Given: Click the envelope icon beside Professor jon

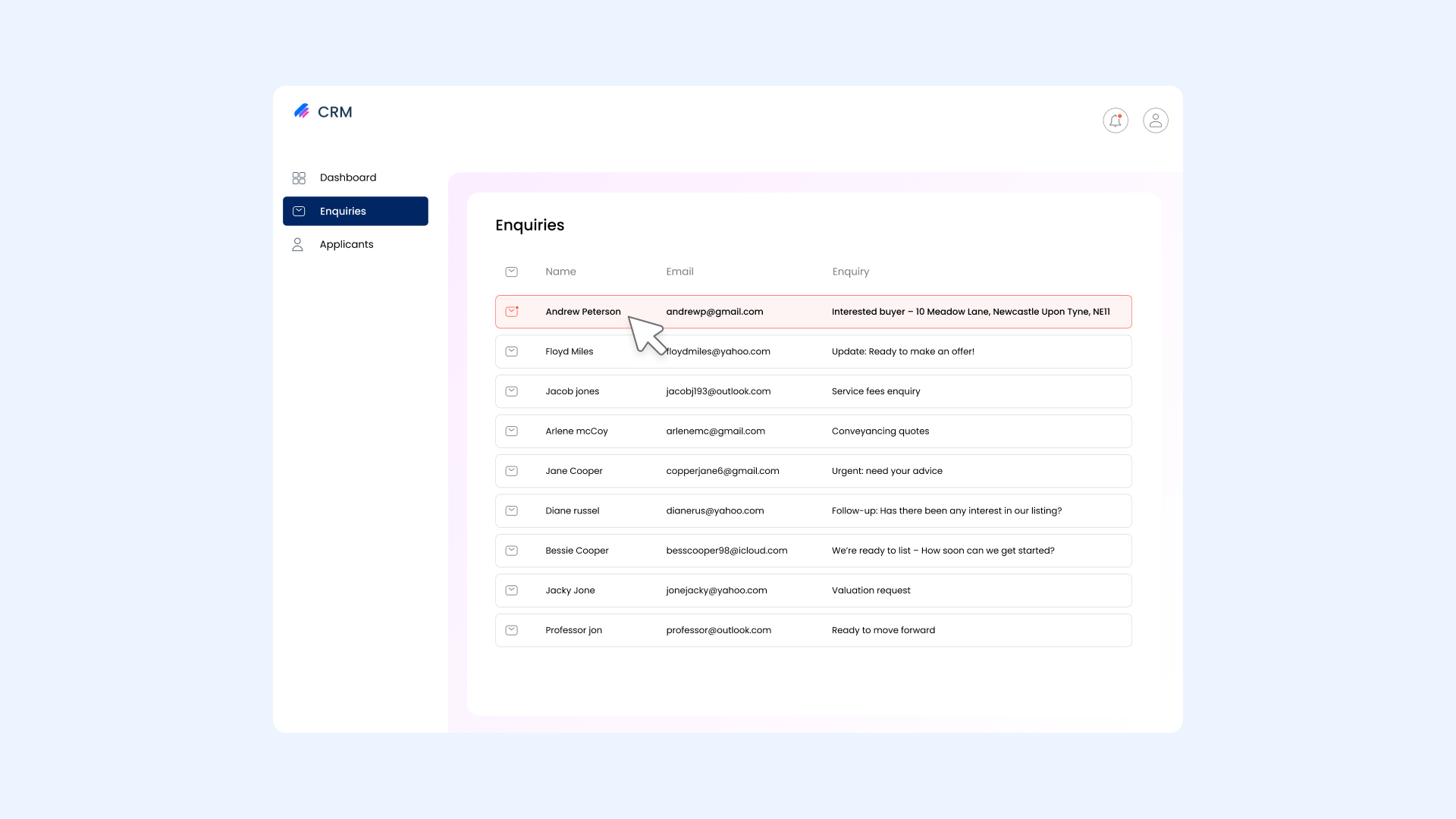Looking at the screenshot, I should (512, 630).
